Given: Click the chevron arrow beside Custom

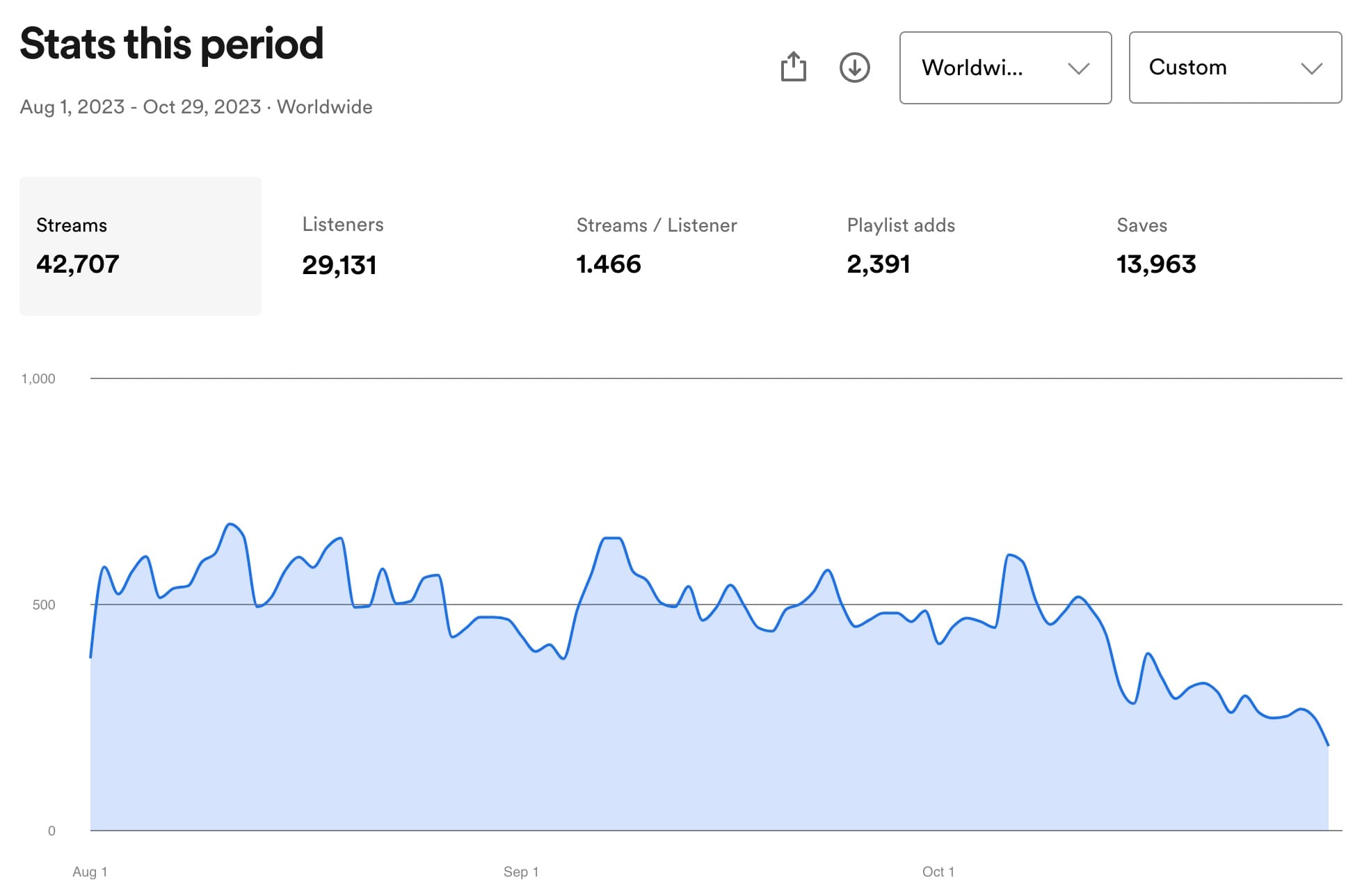Looking at the screenshot, I should pos(1311,68).
